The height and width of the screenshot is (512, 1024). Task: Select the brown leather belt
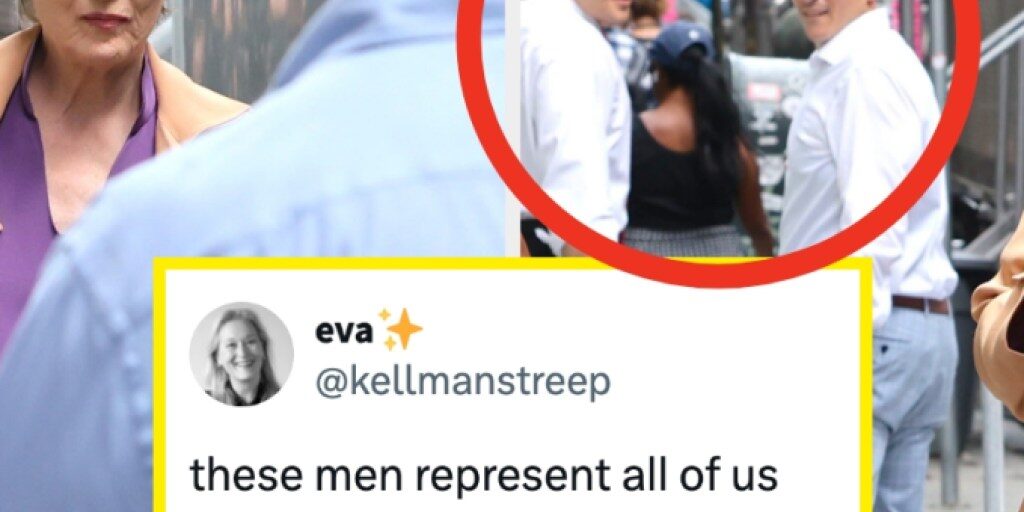point(921,304)
